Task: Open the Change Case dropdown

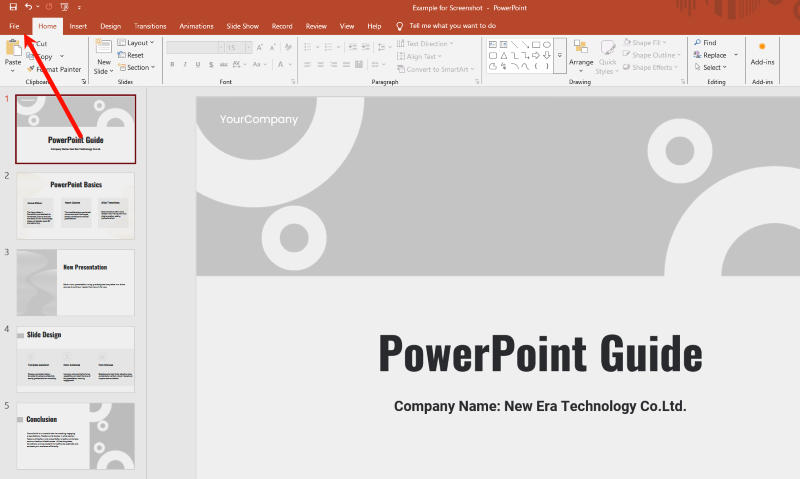Action: click(x=259, y=64)
